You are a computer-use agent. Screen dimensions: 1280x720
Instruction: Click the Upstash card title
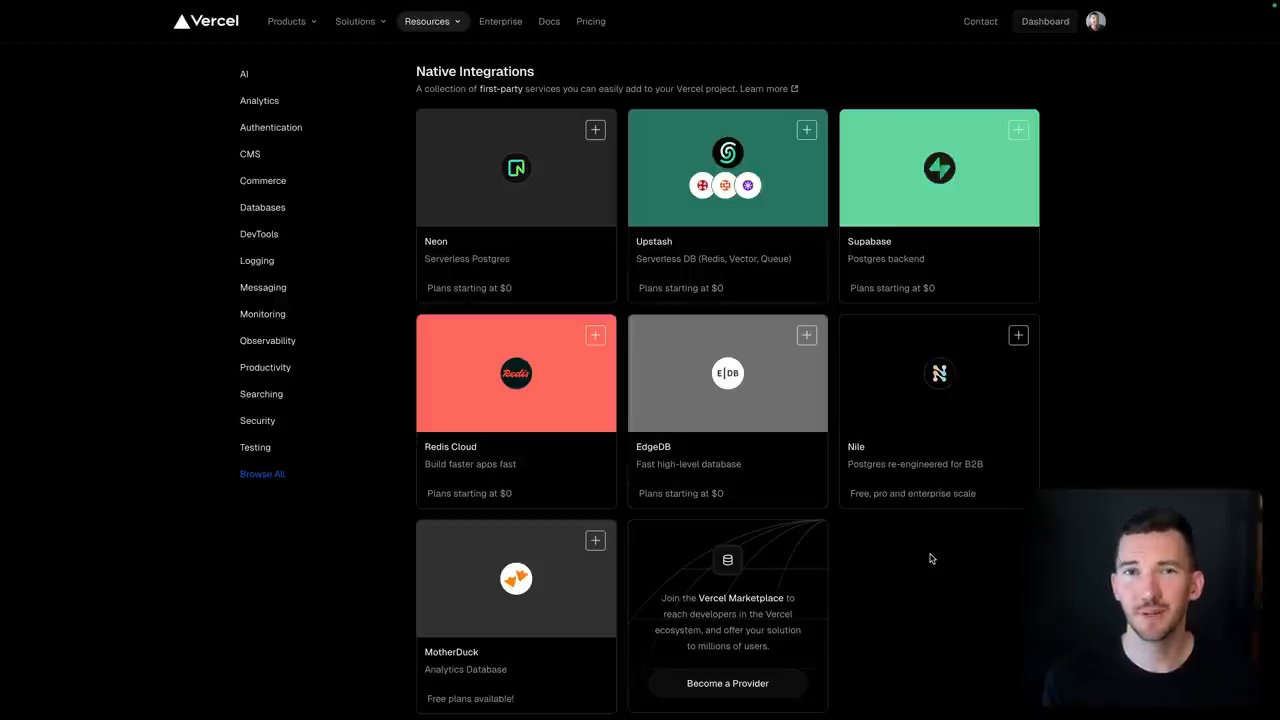click(654, 241)
